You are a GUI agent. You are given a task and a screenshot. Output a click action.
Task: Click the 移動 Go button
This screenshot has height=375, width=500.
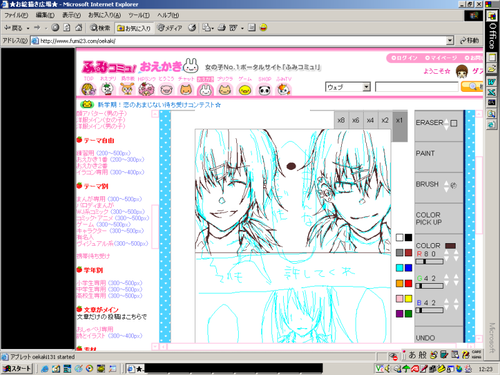pos(469,41)
